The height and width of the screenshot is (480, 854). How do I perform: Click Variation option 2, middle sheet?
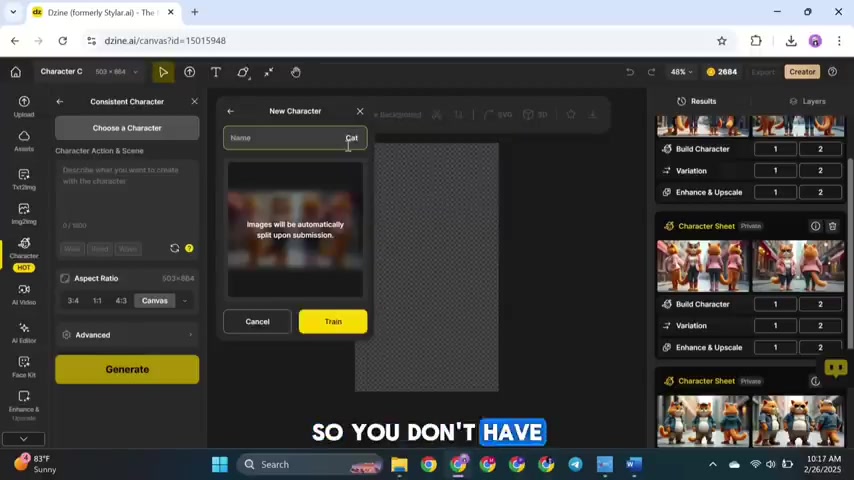[x=820, y=326]
